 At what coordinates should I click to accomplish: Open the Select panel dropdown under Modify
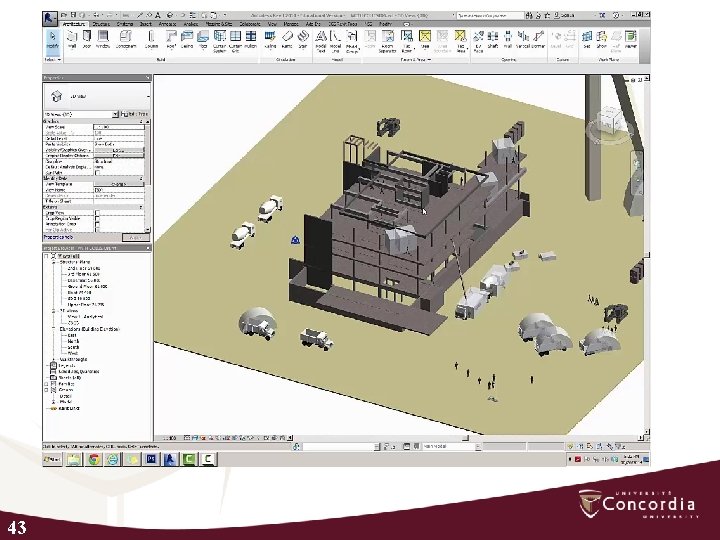(52, 60)
